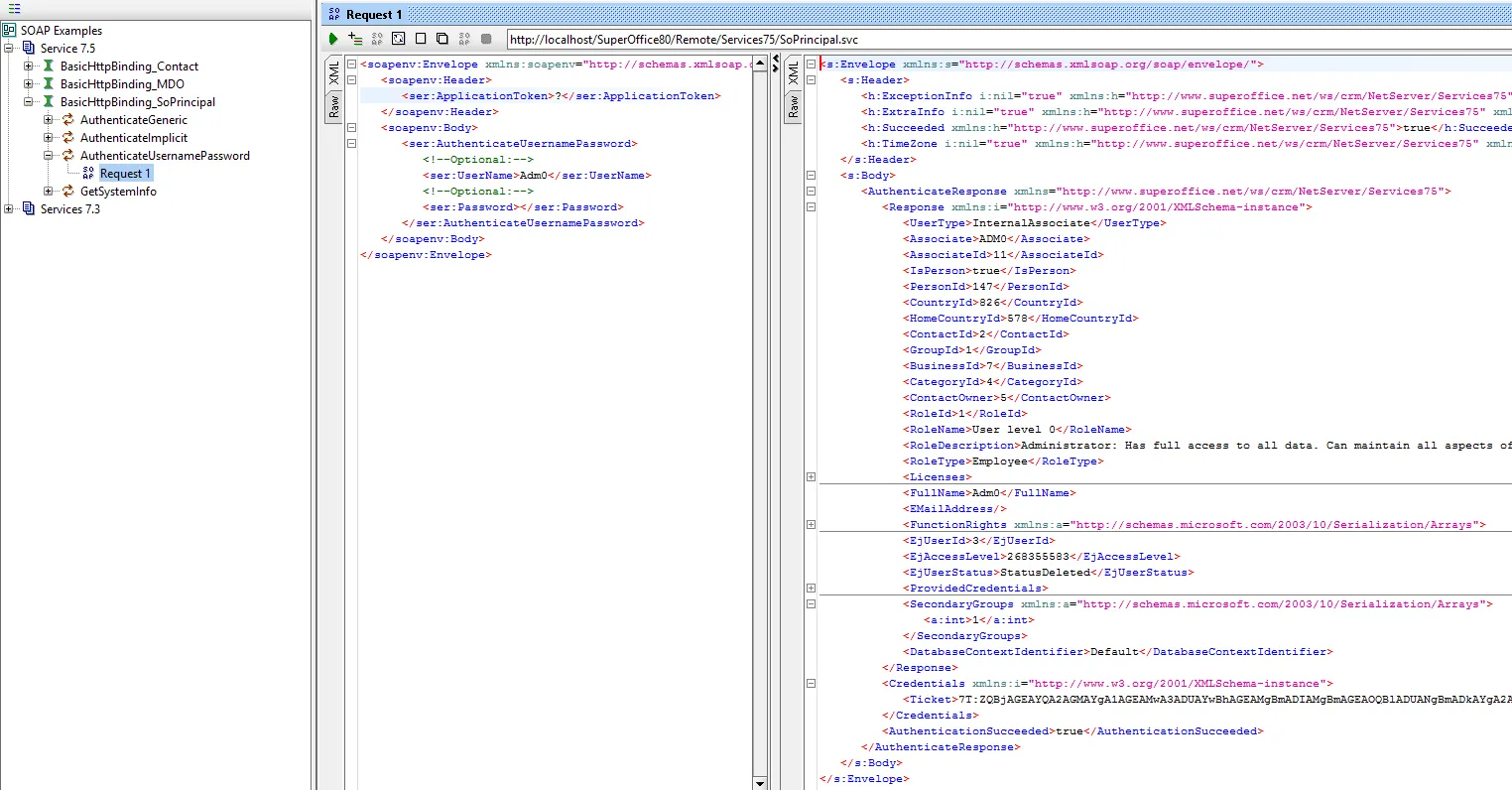The image size is (1512, 790).
Task: Switch to Raw tab of request editor
Action: click(334, 106)
